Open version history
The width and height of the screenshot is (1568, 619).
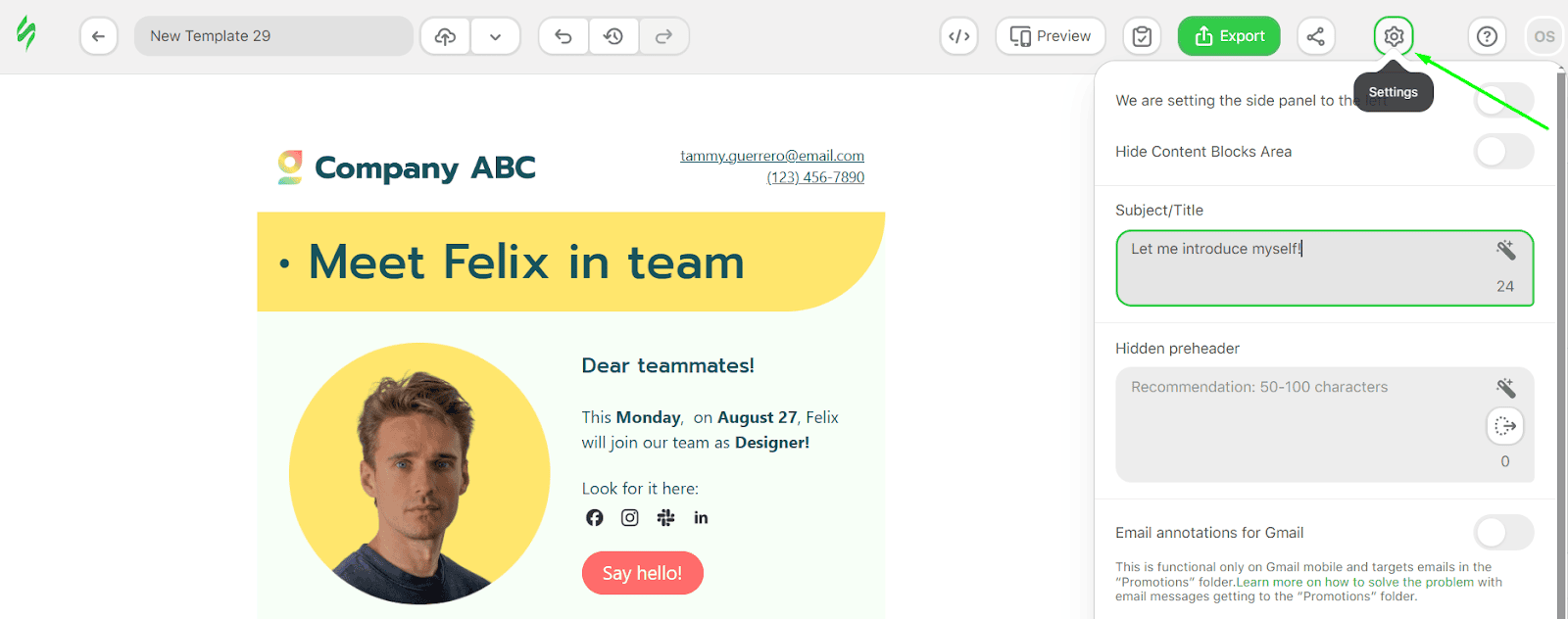coord(614,35)
